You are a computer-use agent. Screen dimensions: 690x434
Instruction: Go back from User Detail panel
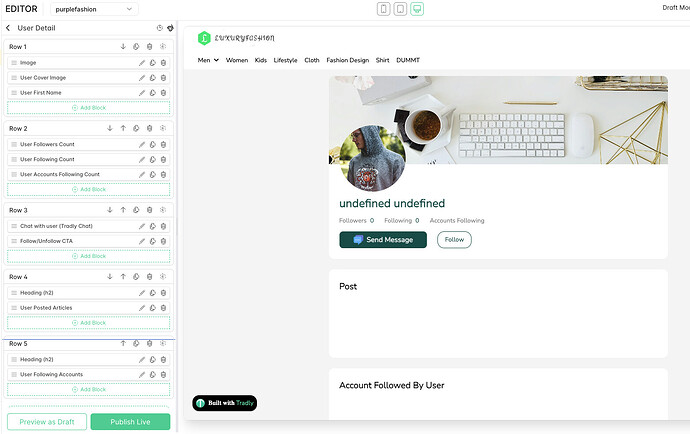point(8,28)
